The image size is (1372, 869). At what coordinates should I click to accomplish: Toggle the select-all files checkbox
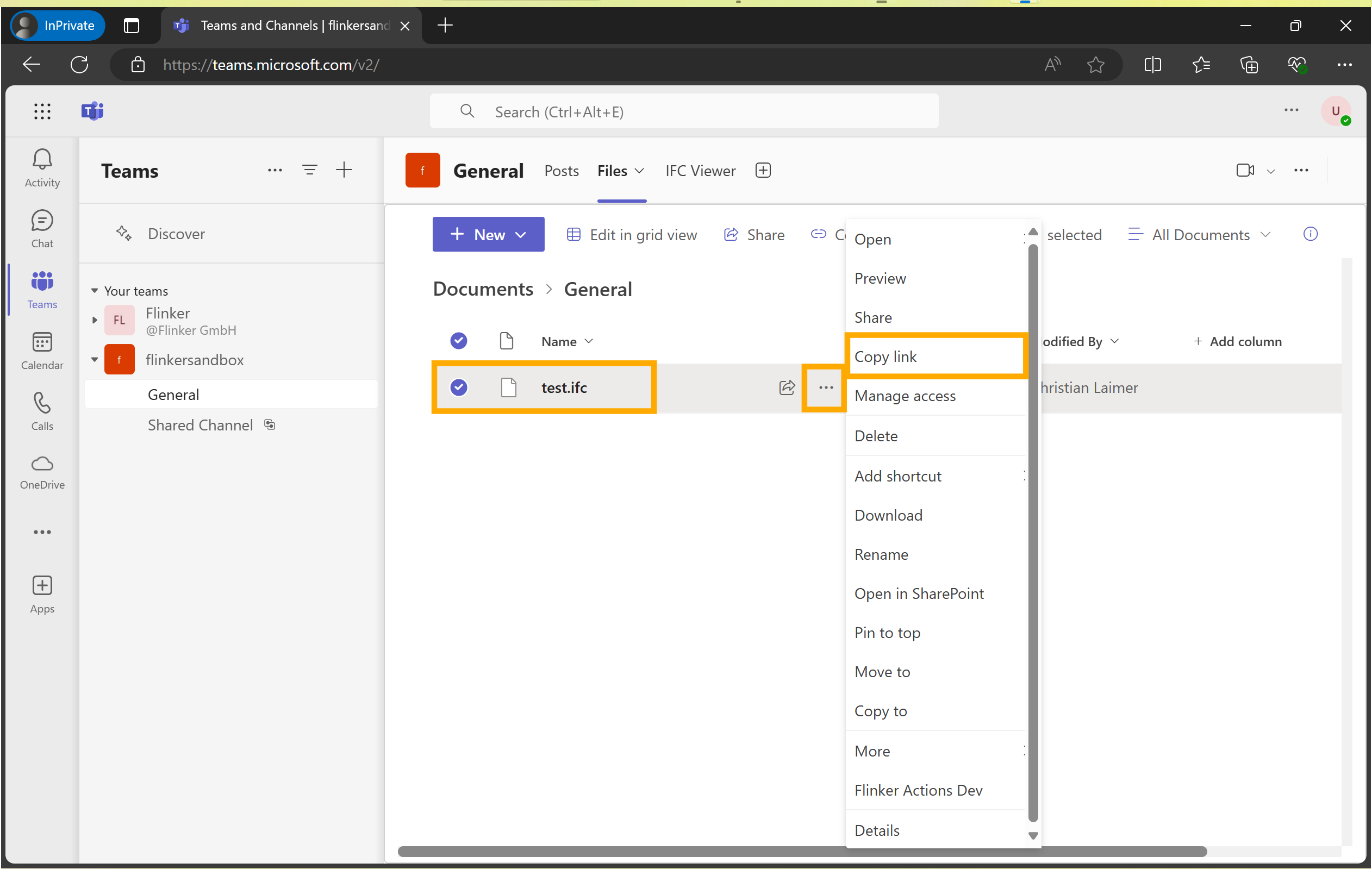point(459,341)
